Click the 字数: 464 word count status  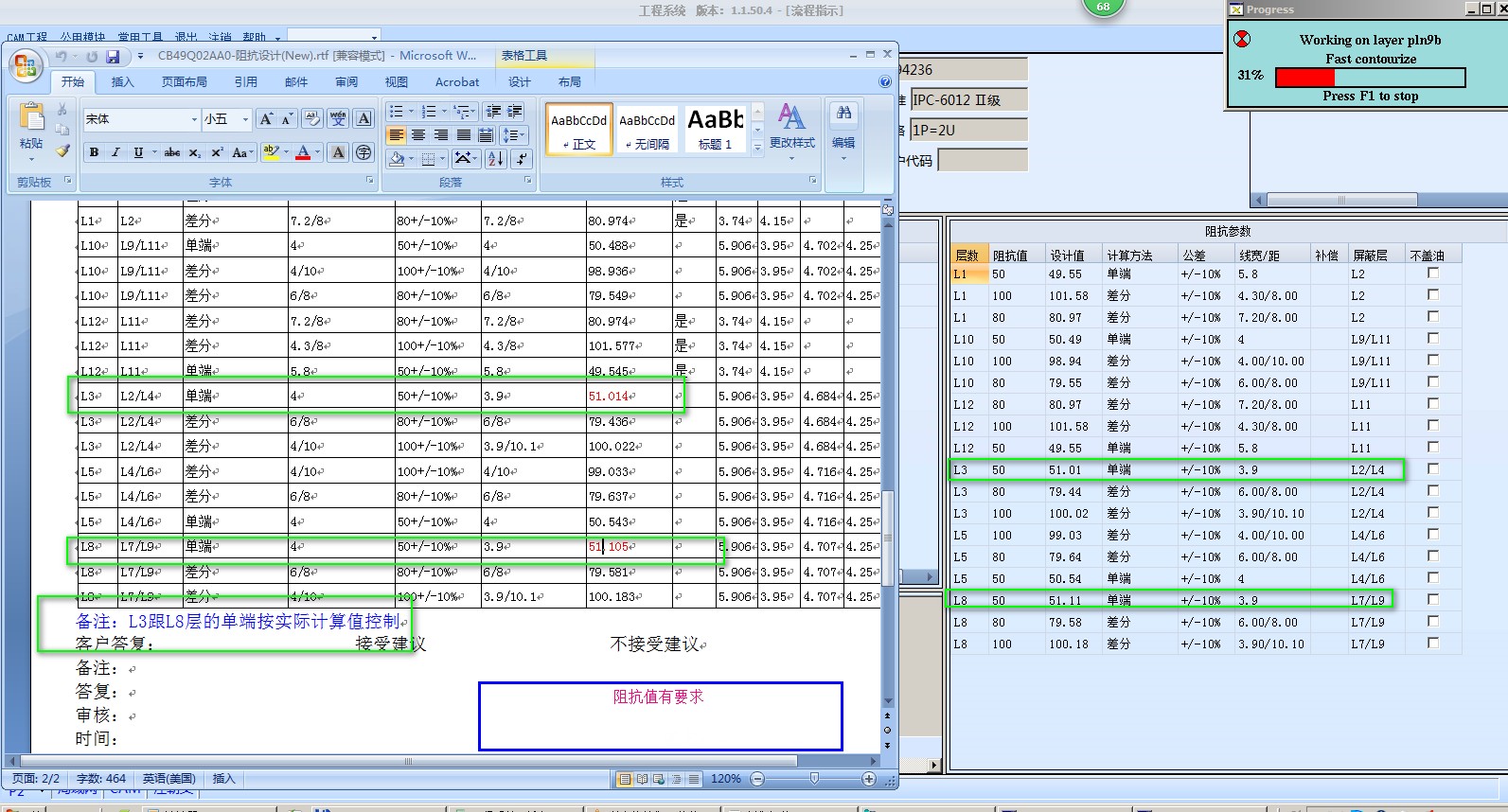101,779
